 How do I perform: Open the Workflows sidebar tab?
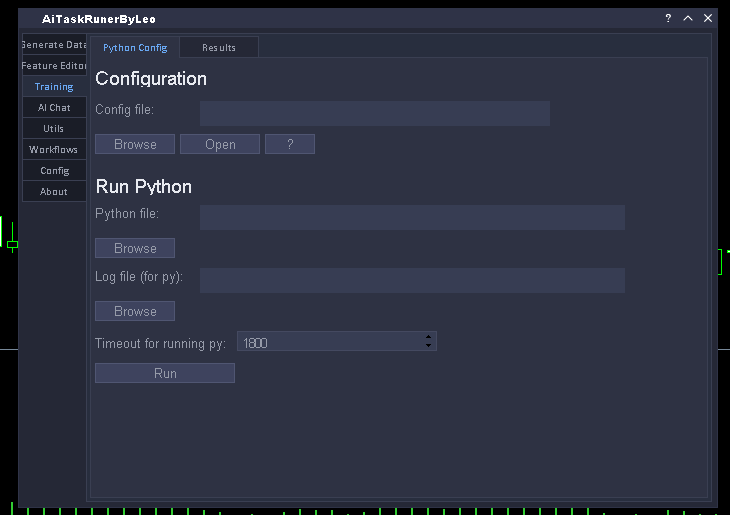(x=54, y=150)
